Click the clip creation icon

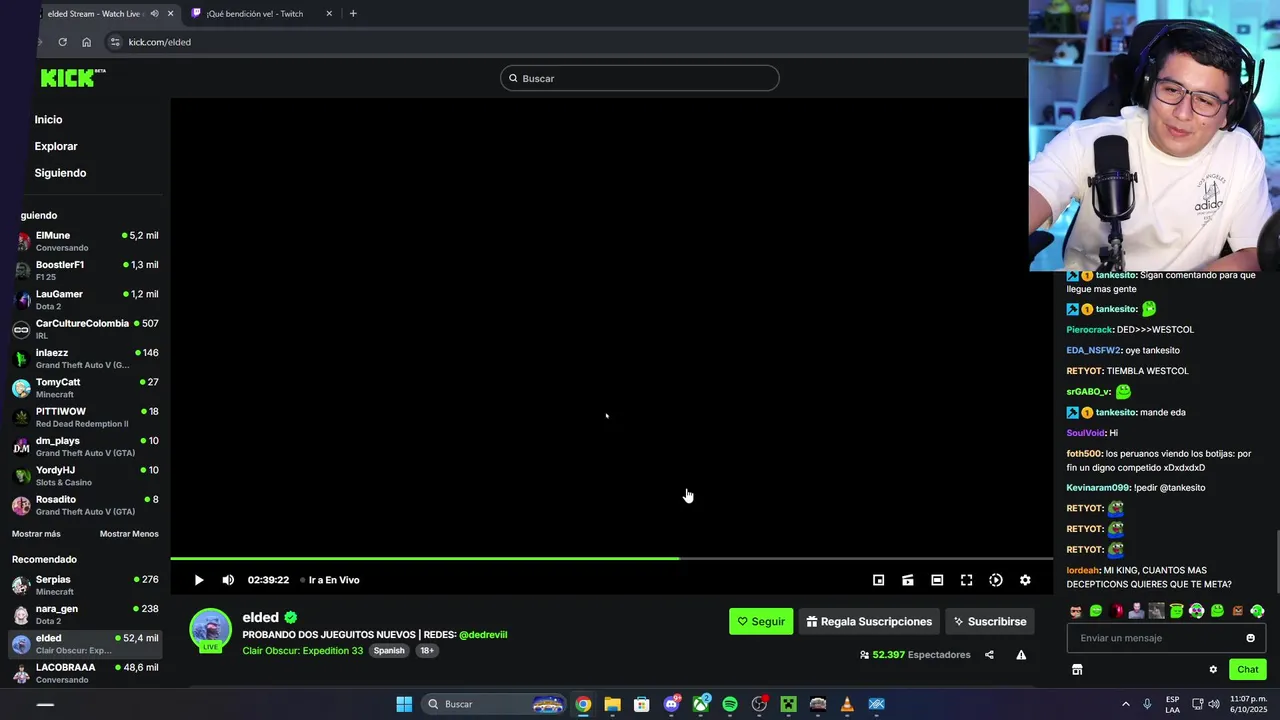[x=908, y=580]
